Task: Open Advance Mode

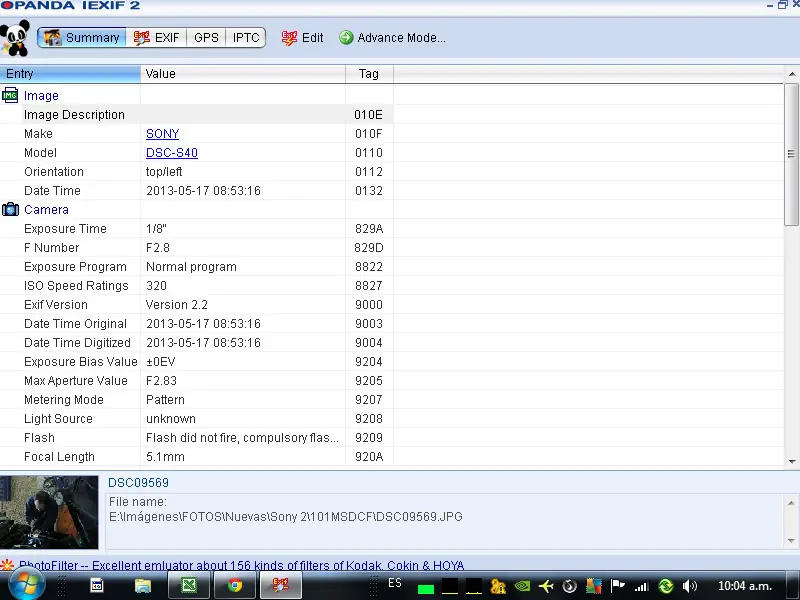Action: (x=392, y=38)
